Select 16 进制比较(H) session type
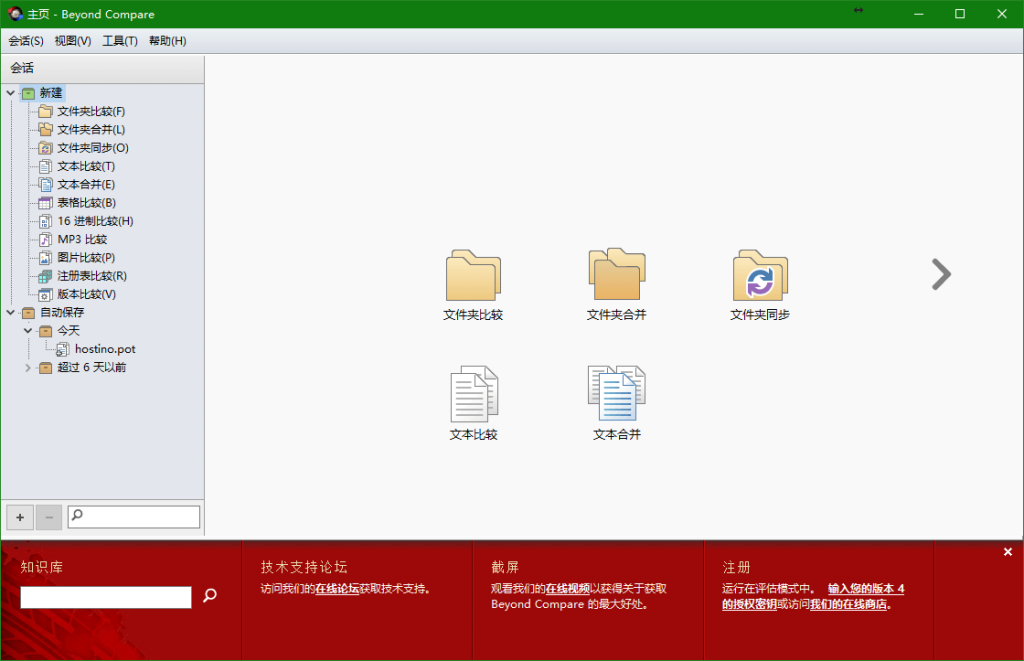The height and width of the screenshot is (661, 1024). [x=94, y=221]
